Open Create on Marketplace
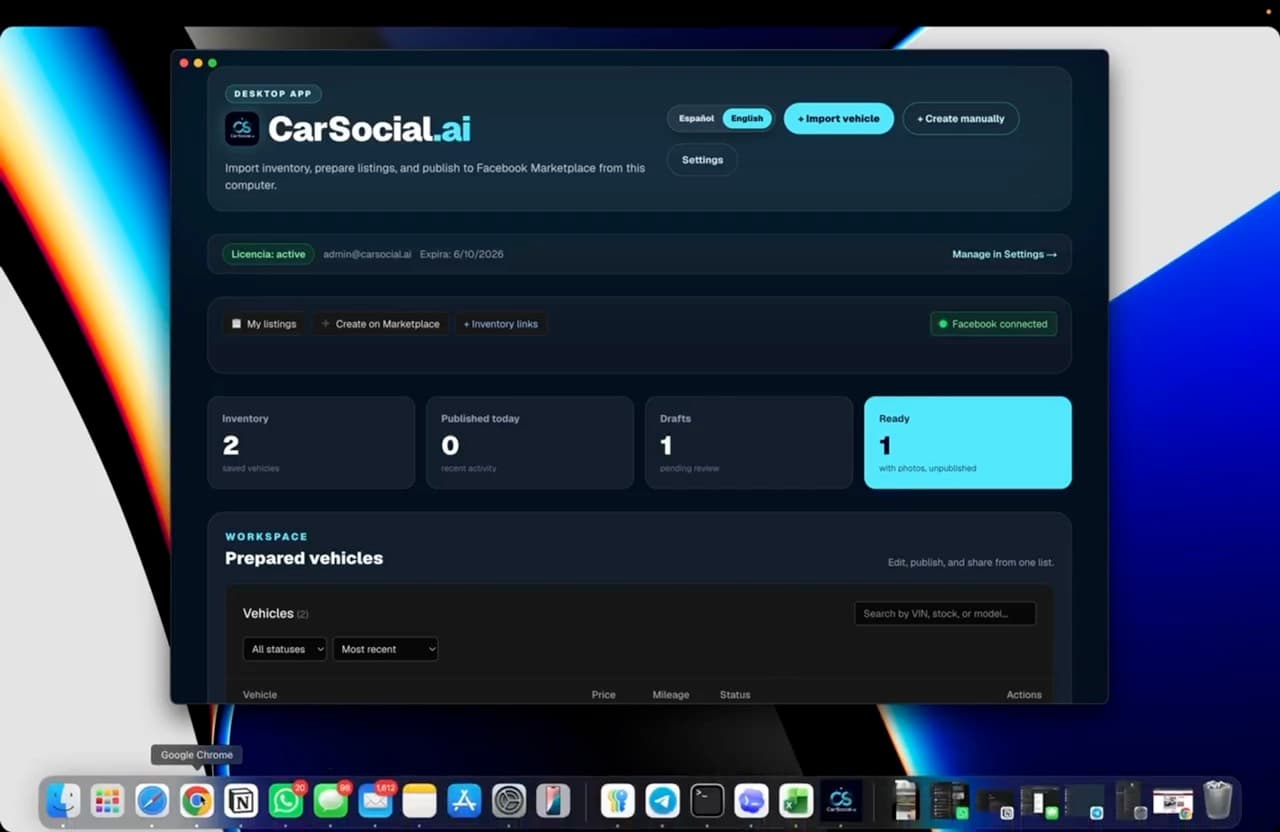 pos(380,324)
